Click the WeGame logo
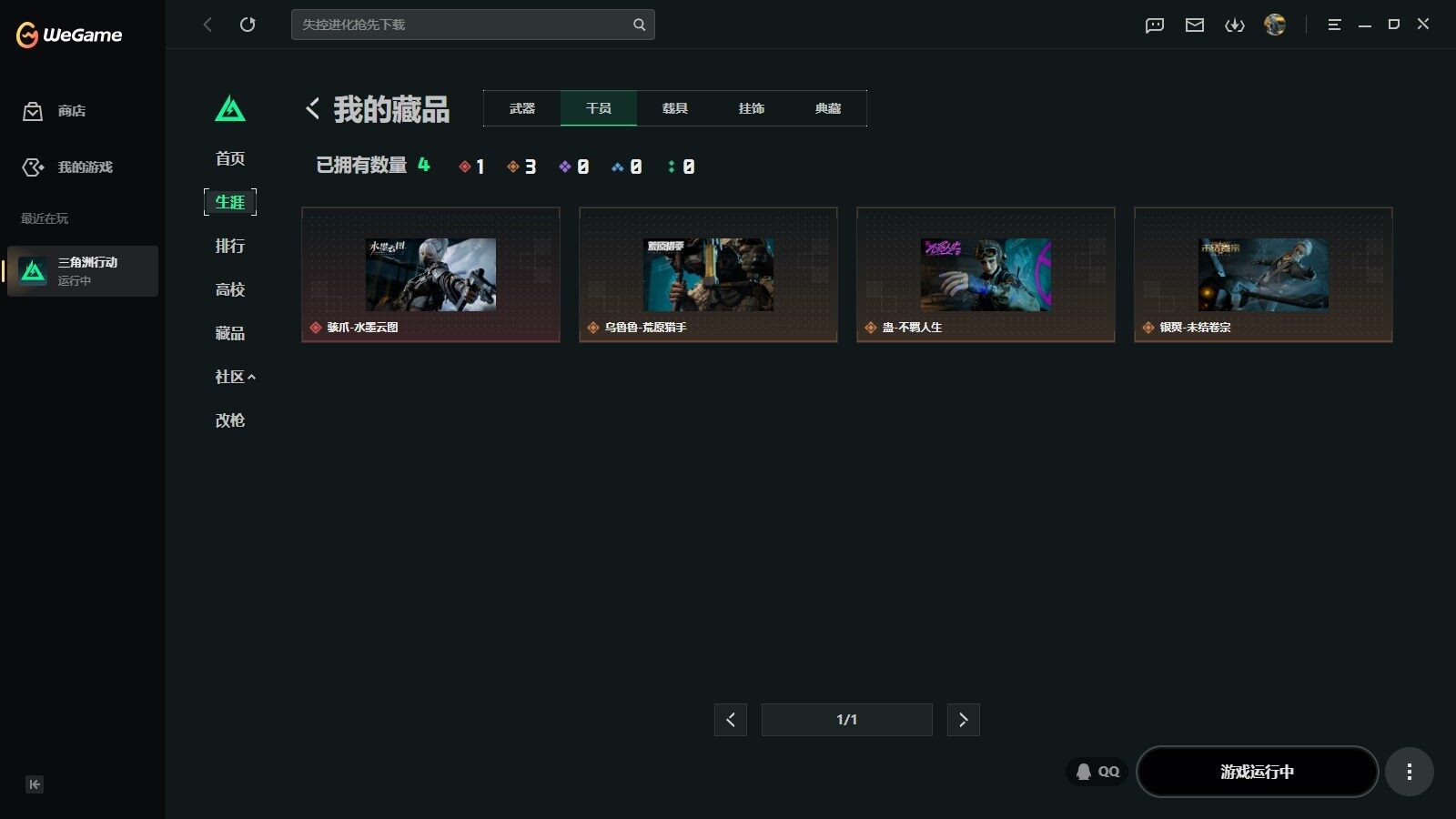1456x819 pixels. click(x=69, y=35)
